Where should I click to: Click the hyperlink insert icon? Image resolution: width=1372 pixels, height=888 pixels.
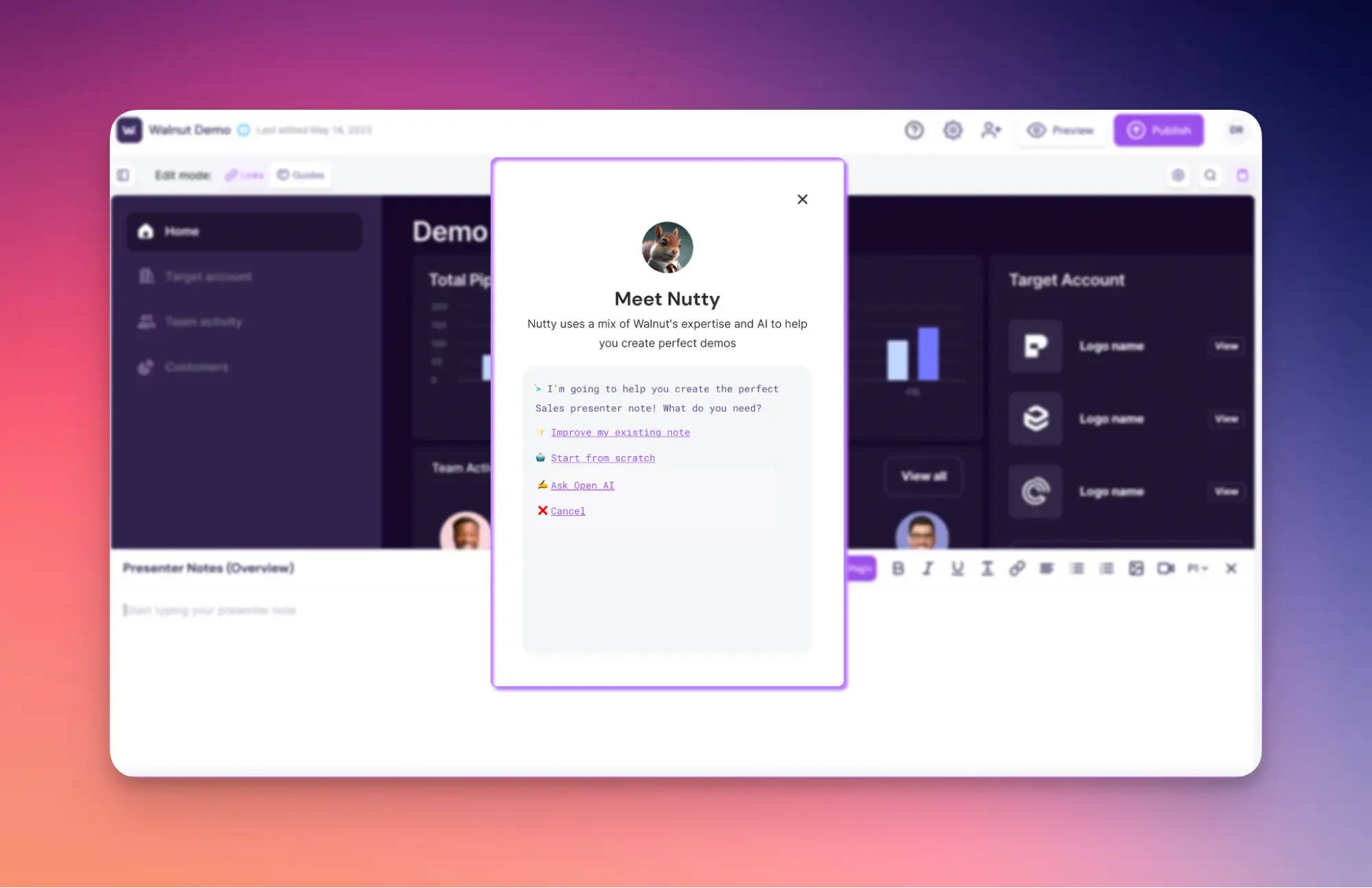pos(1016,568)
